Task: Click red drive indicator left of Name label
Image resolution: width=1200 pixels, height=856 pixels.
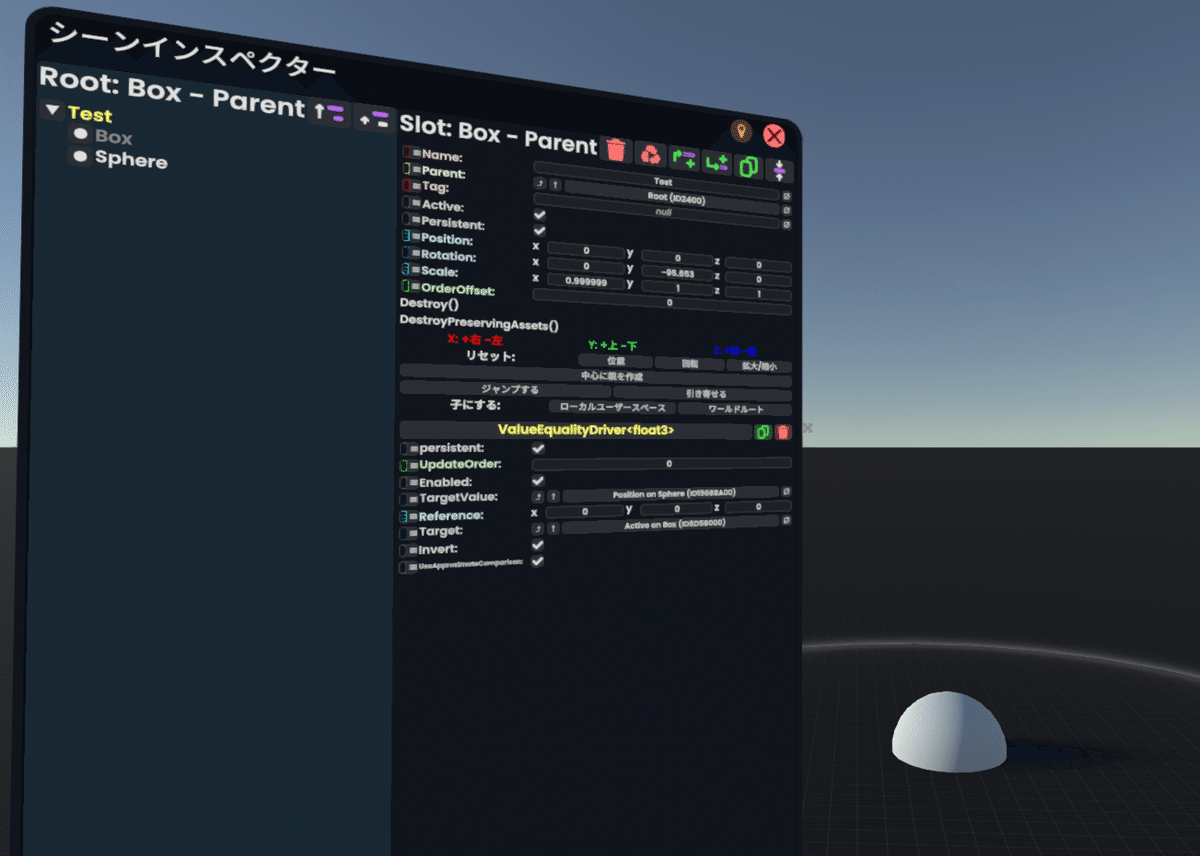Action: point(406,152)
